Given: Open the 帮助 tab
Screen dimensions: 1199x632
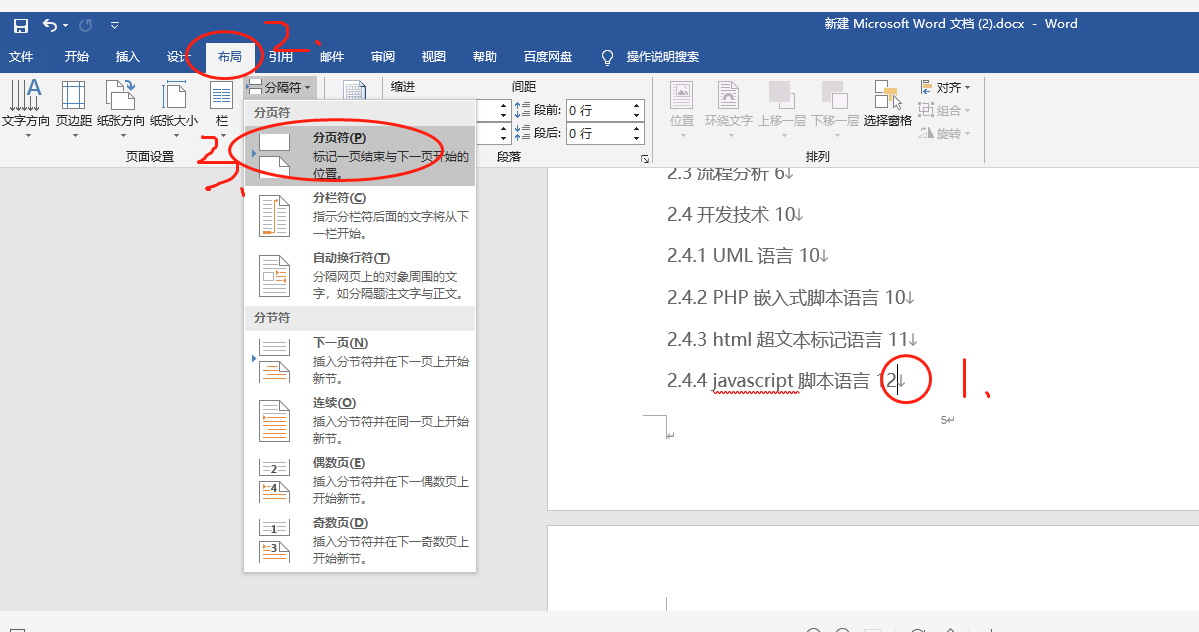Looking at the screenshot, I should 485,57.
